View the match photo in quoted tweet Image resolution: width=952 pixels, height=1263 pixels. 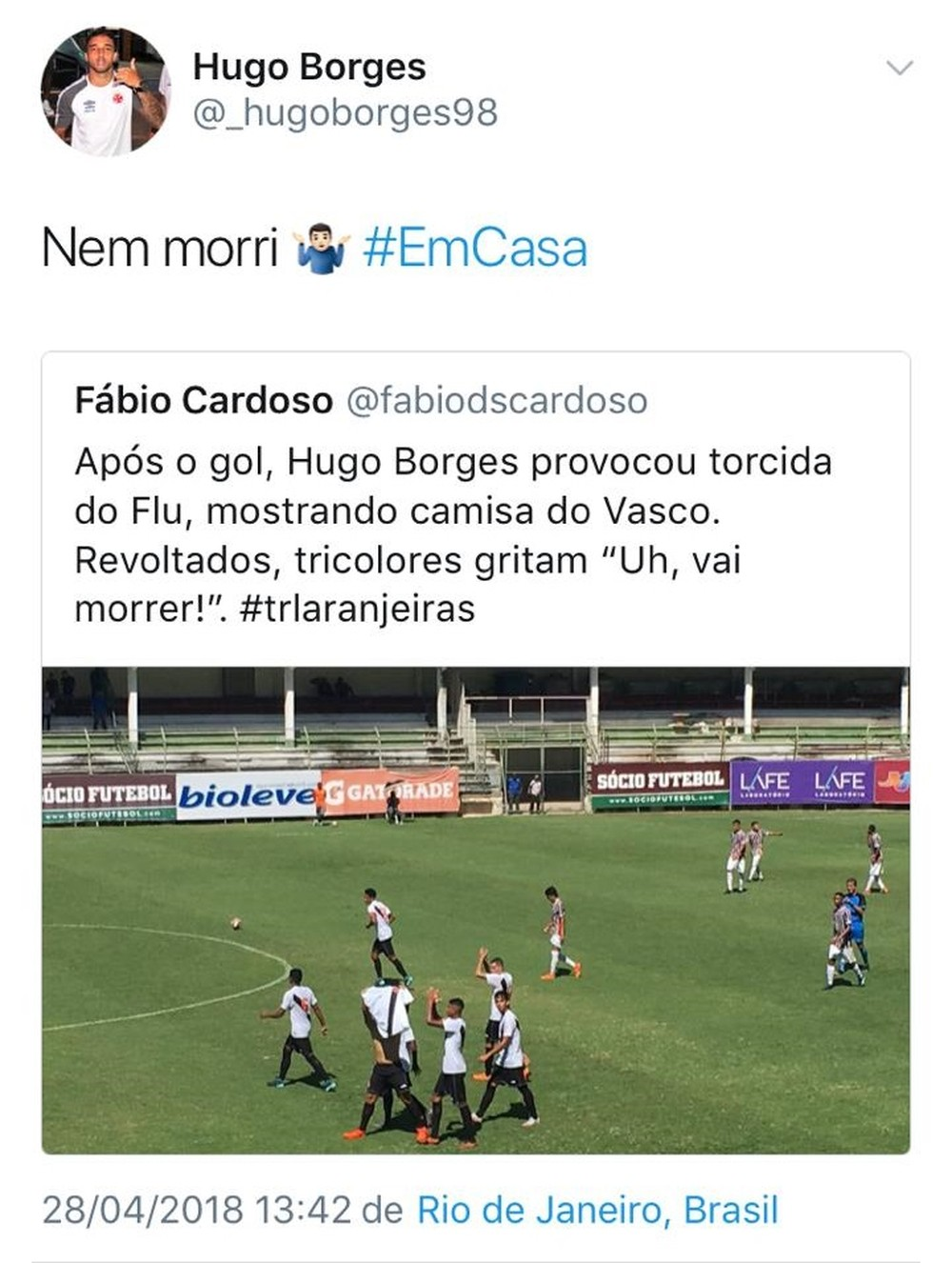pyautogui.click(x=476, y=910)
